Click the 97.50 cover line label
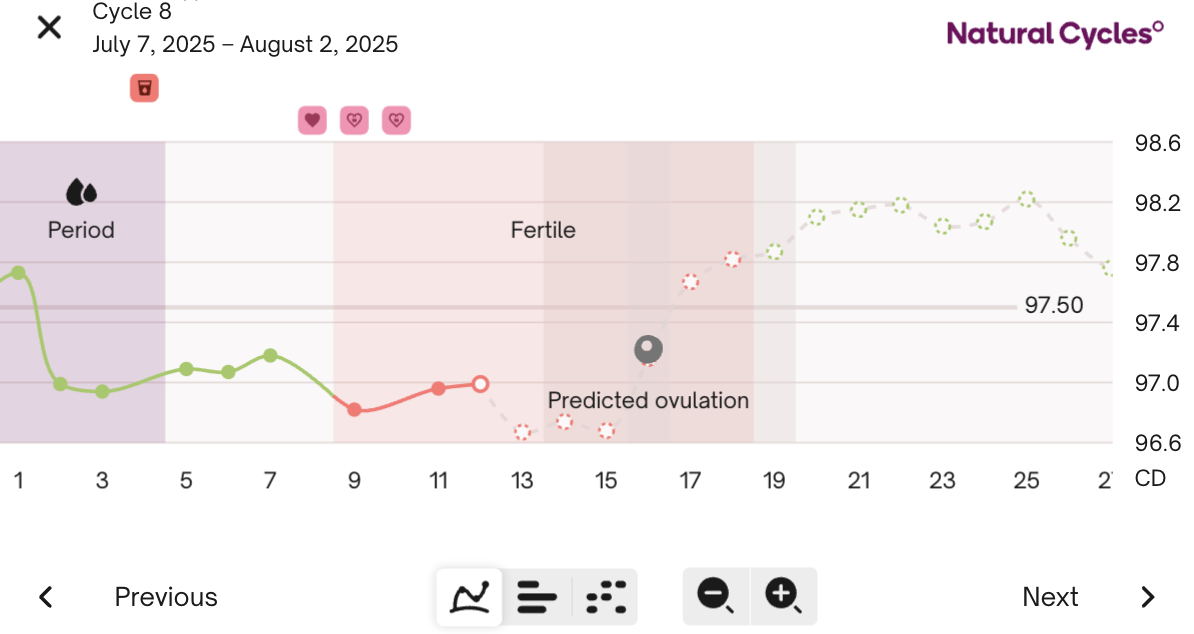Screen dimensions: 1194x634 coord(1054,305)
